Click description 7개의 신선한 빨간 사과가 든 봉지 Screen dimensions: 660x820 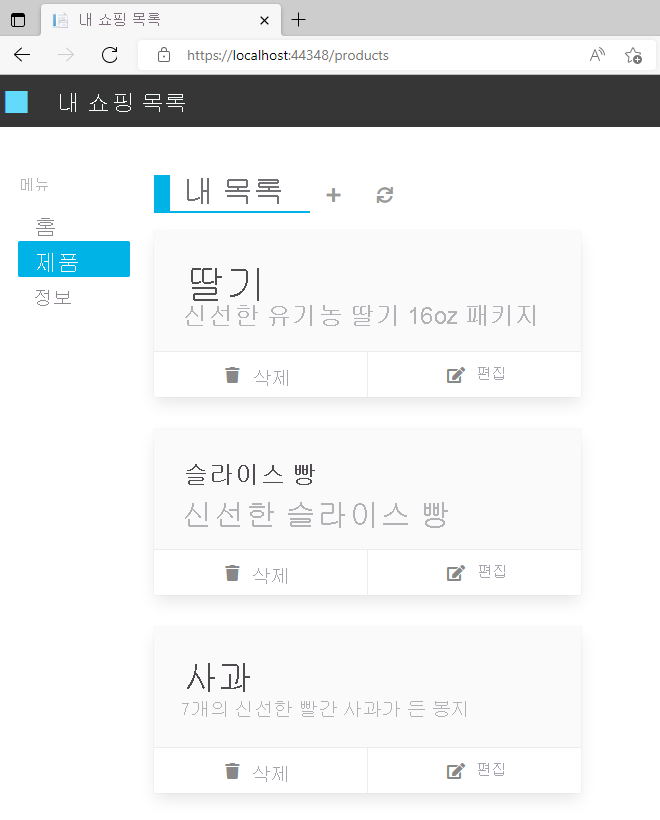coord(324,709)
